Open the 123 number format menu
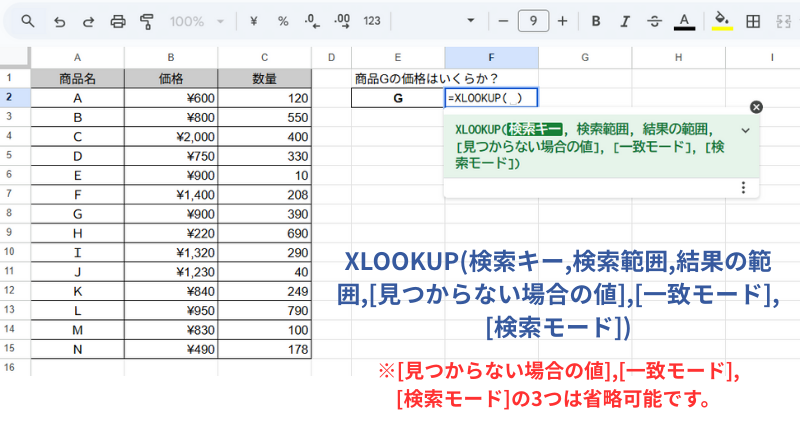 [372, 21]
